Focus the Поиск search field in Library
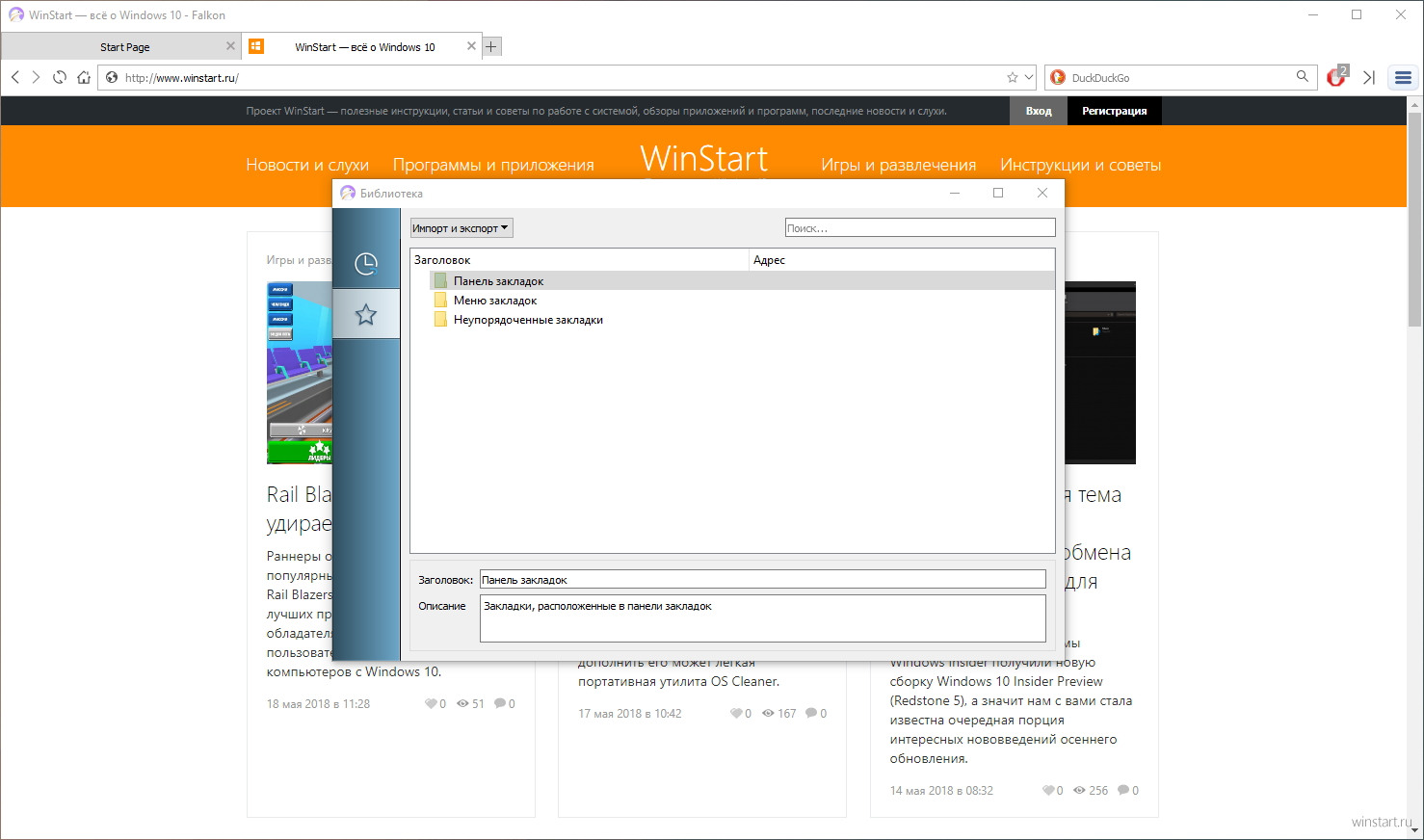This screenshot has width=1424, height=840. [x=920, y=228]
